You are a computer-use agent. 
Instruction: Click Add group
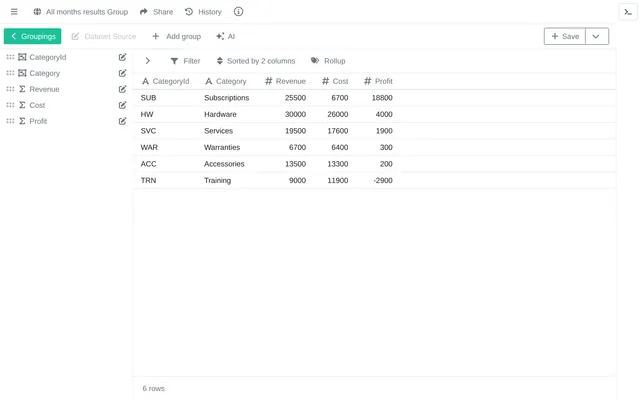click(x=176, y=36)
